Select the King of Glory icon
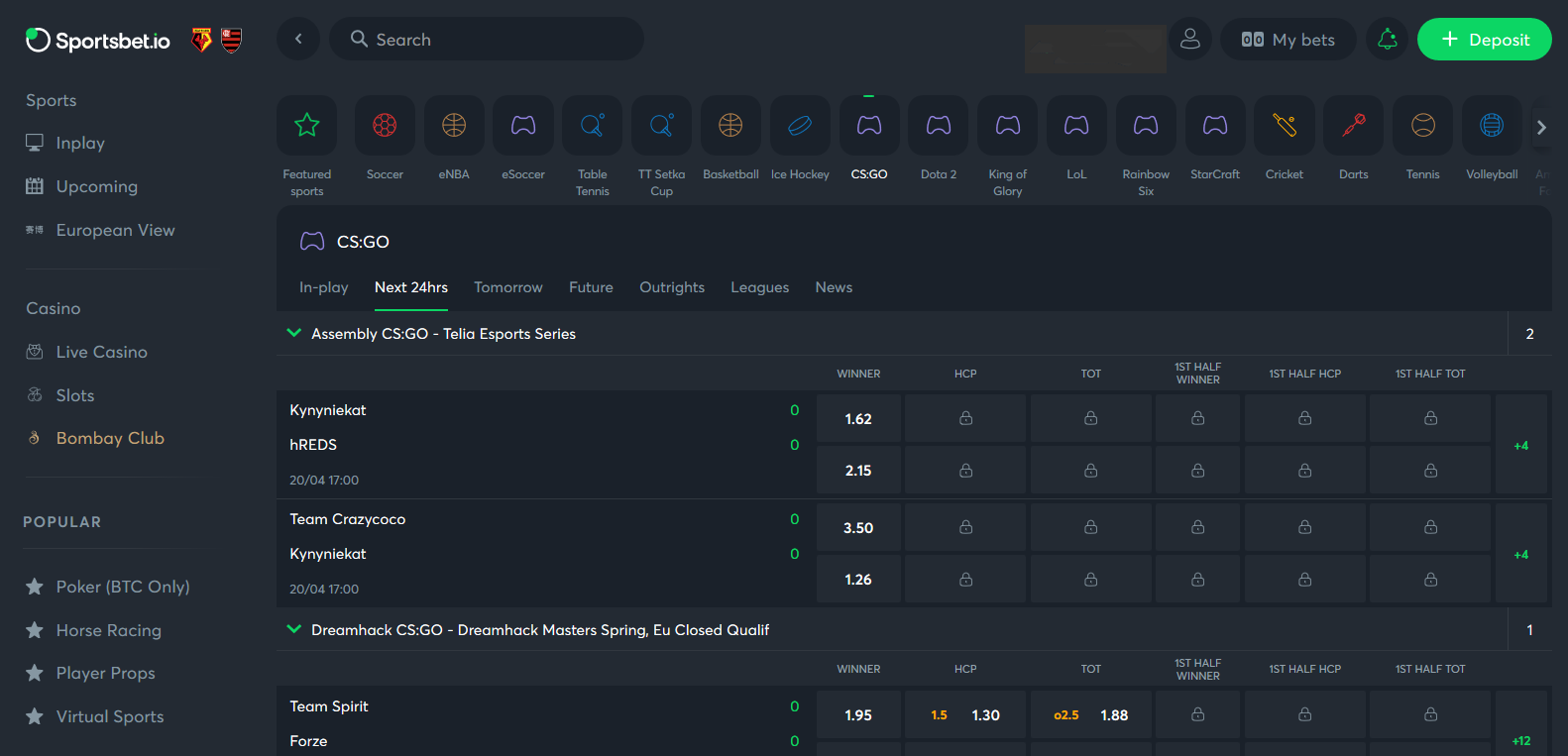The image size is (1568, 756). pos(1008,126)
